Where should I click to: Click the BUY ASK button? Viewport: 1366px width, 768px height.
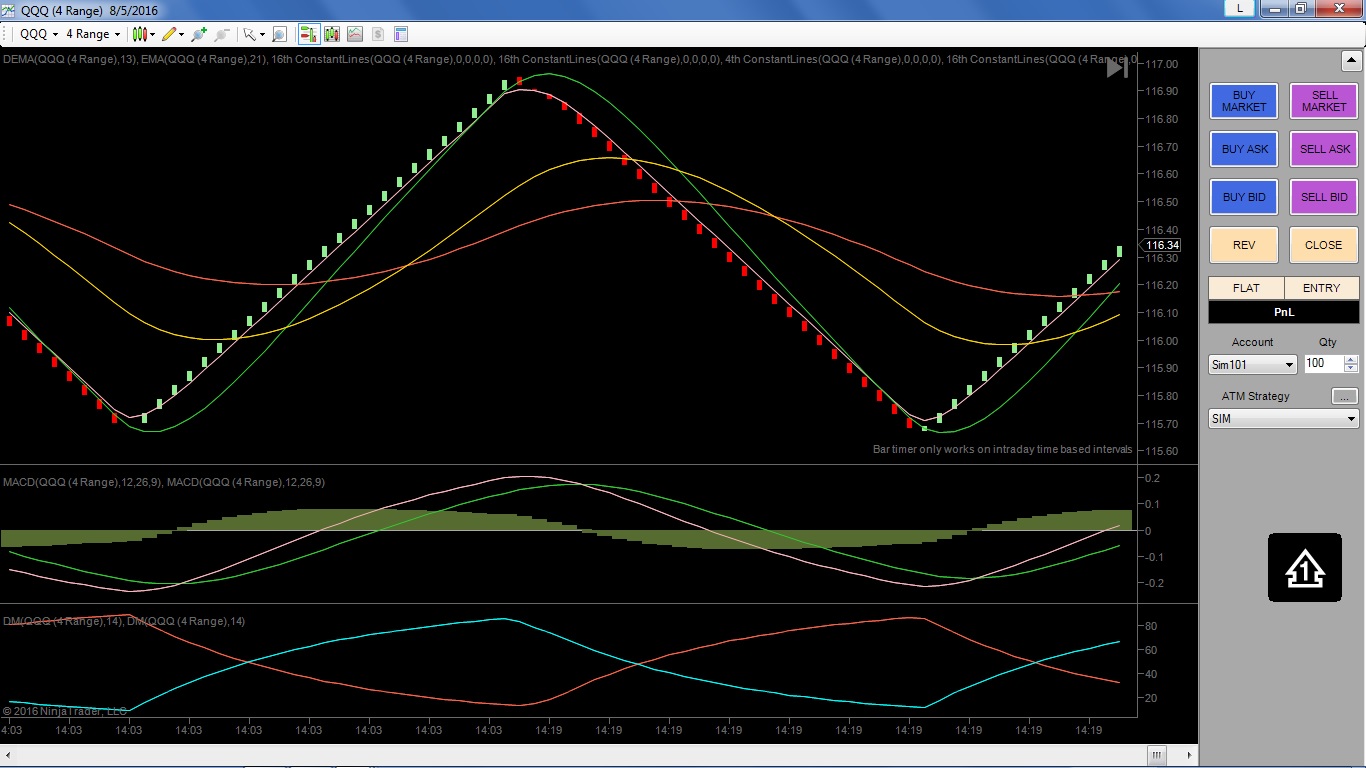[x=1244, y=149]
